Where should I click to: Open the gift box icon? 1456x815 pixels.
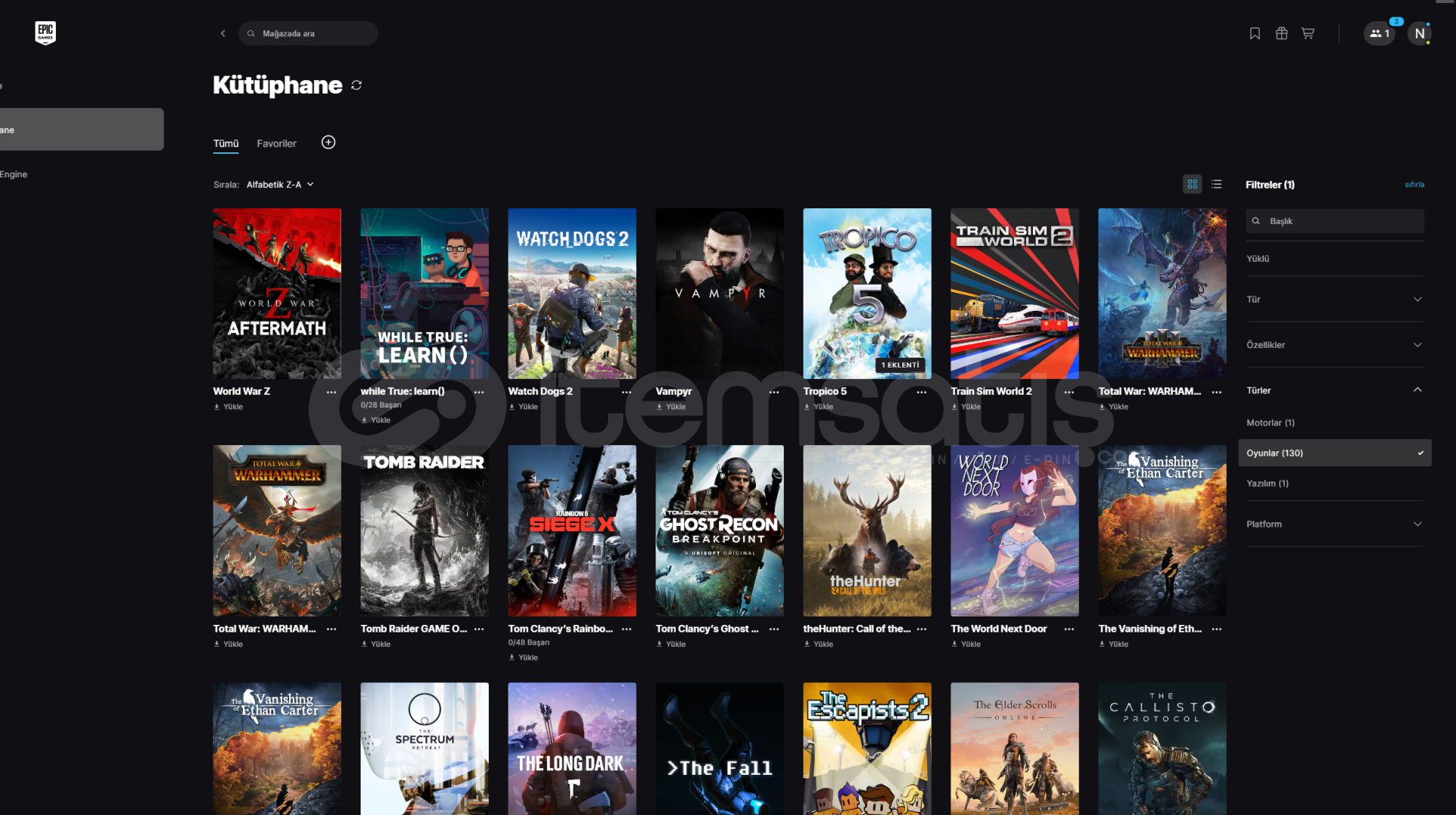click(x=1281, y=33)
